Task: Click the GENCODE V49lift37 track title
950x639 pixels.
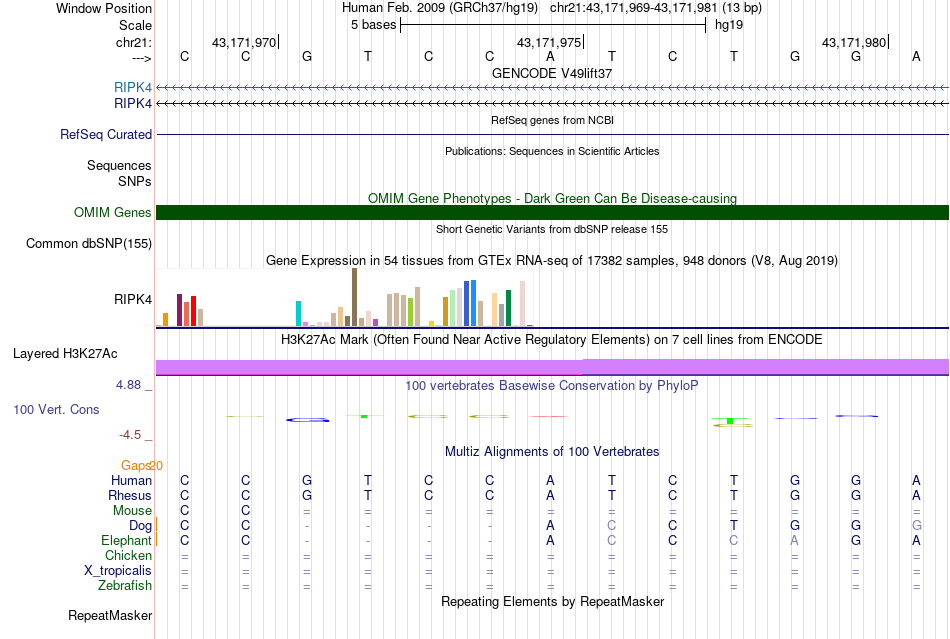Action: coord(552,73)
